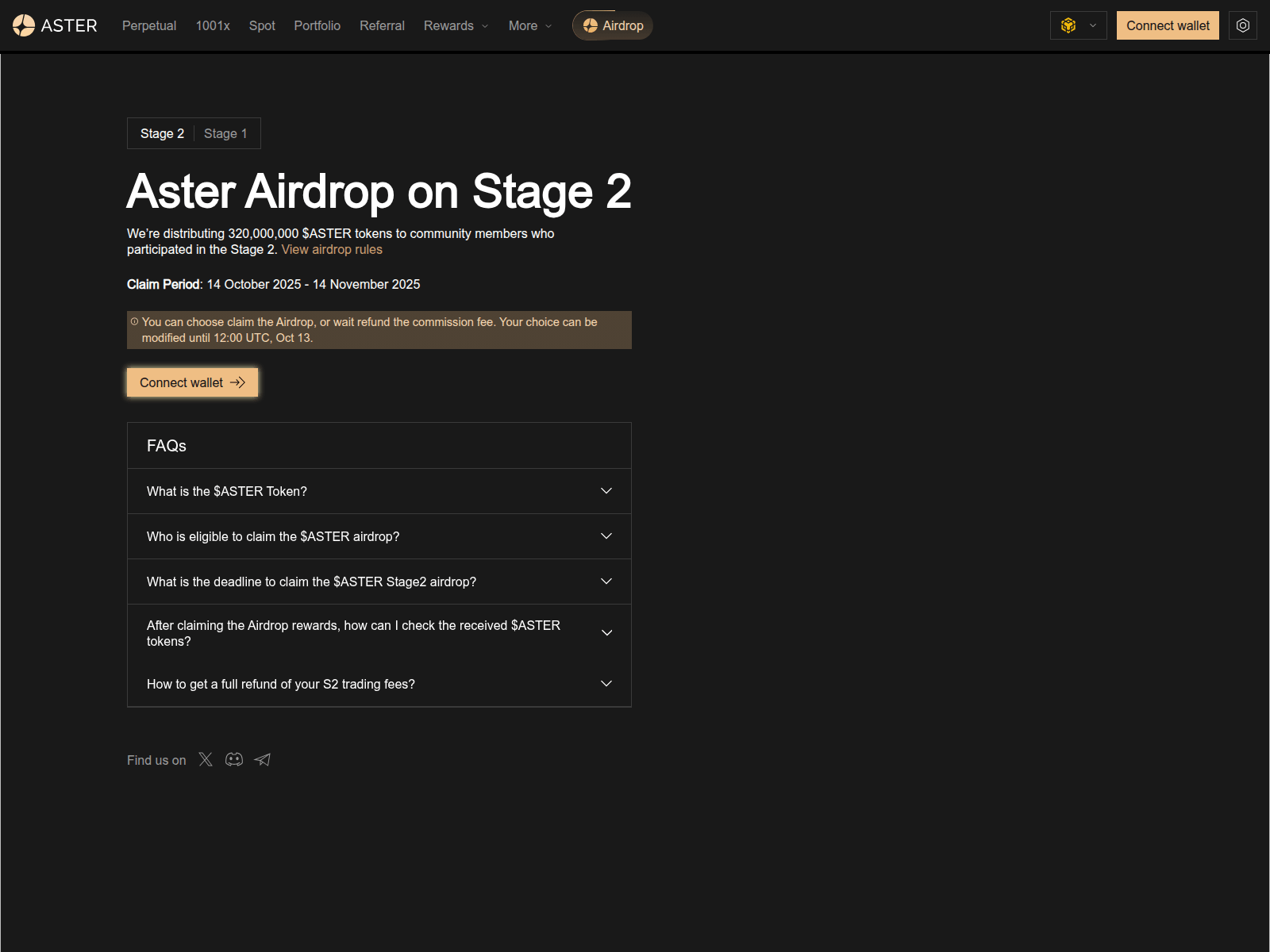
Task: Open the Telegram icon
Action: [x=262, y=759]
